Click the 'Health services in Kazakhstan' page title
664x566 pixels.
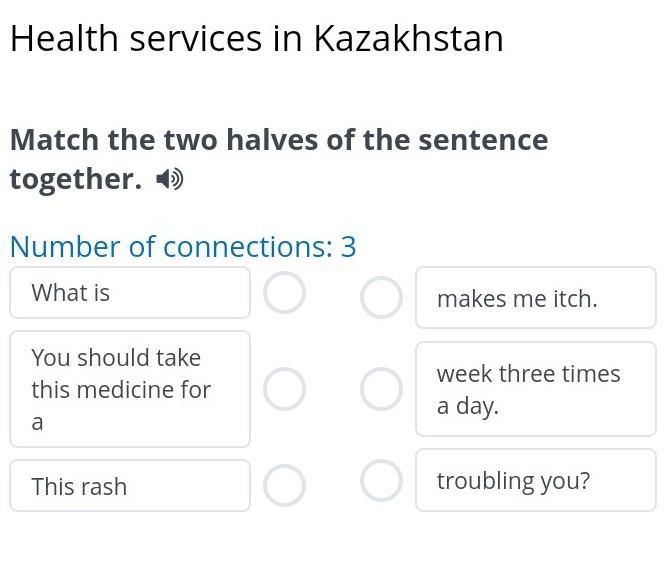coord(256,39)
